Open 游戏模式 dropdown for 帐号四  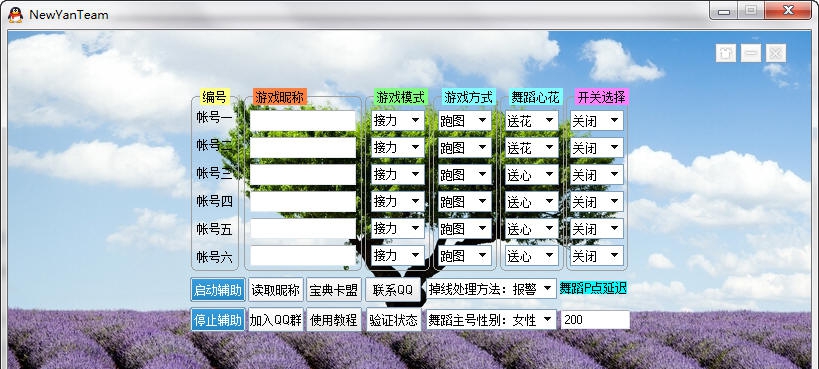[397, 201]
